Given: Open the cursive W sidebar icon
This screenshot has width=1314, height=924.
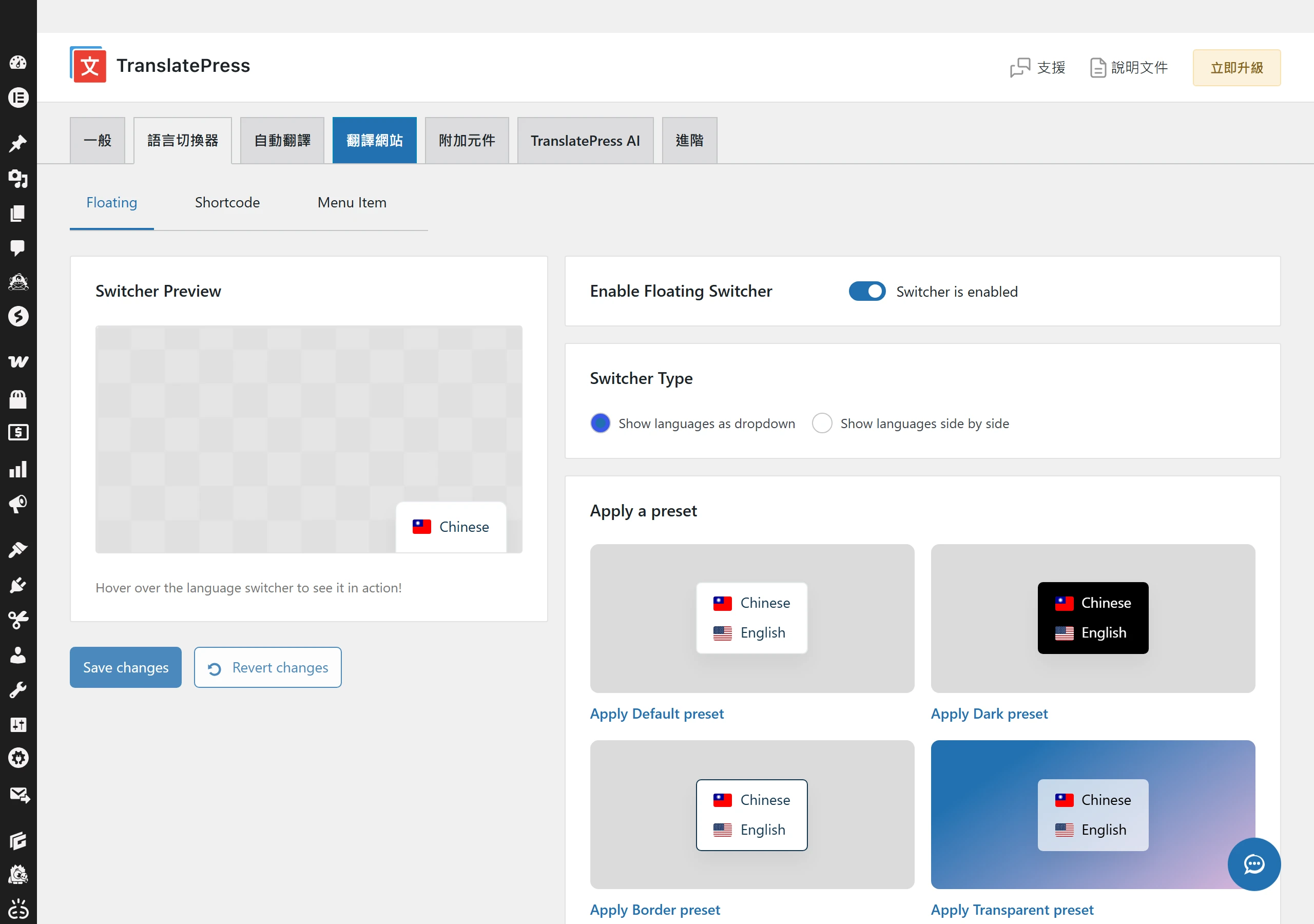Looking at the screenshot, I should [x=18, y=361].
